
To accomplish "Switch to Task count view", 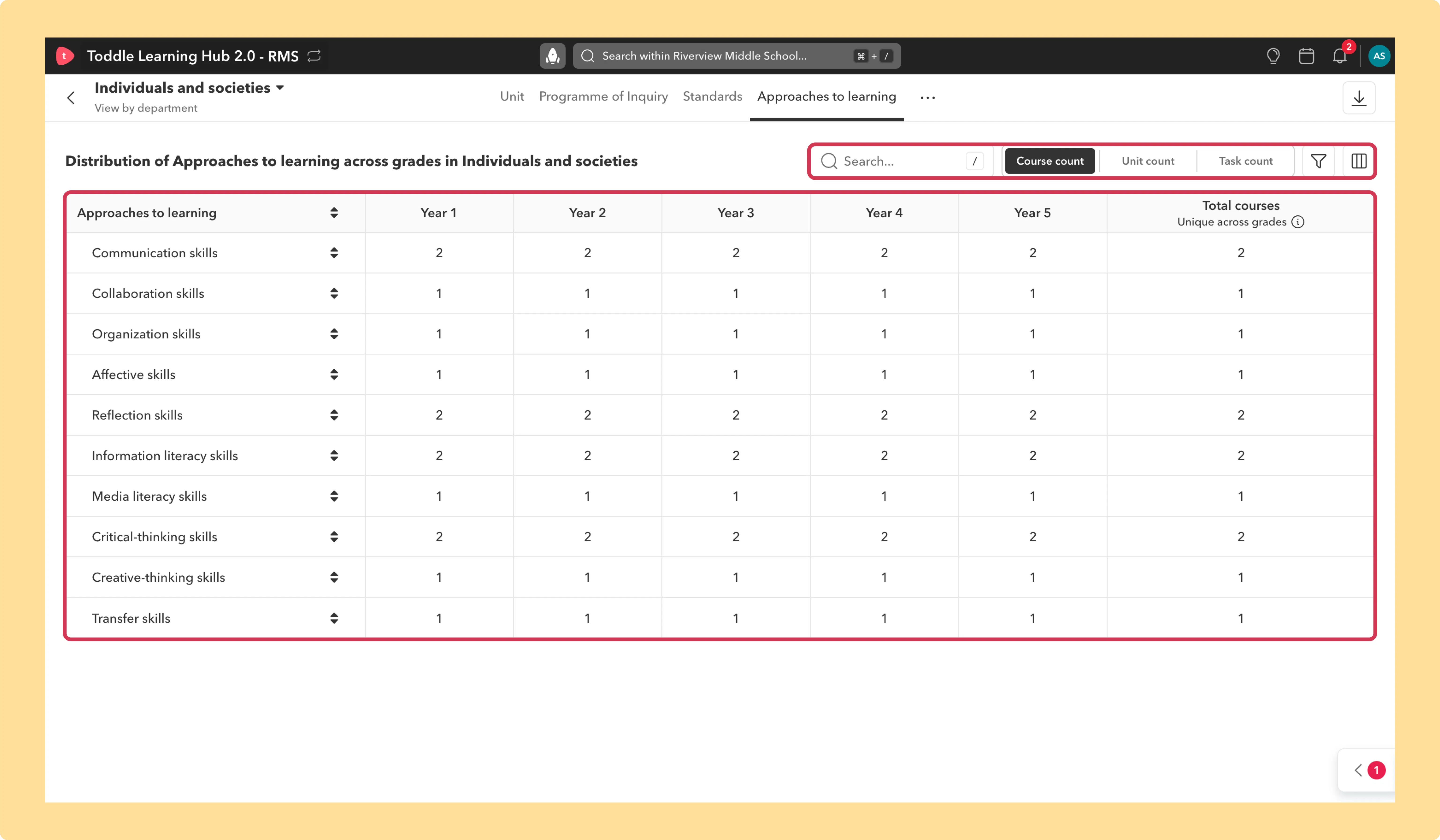I will coord(1246,161).
